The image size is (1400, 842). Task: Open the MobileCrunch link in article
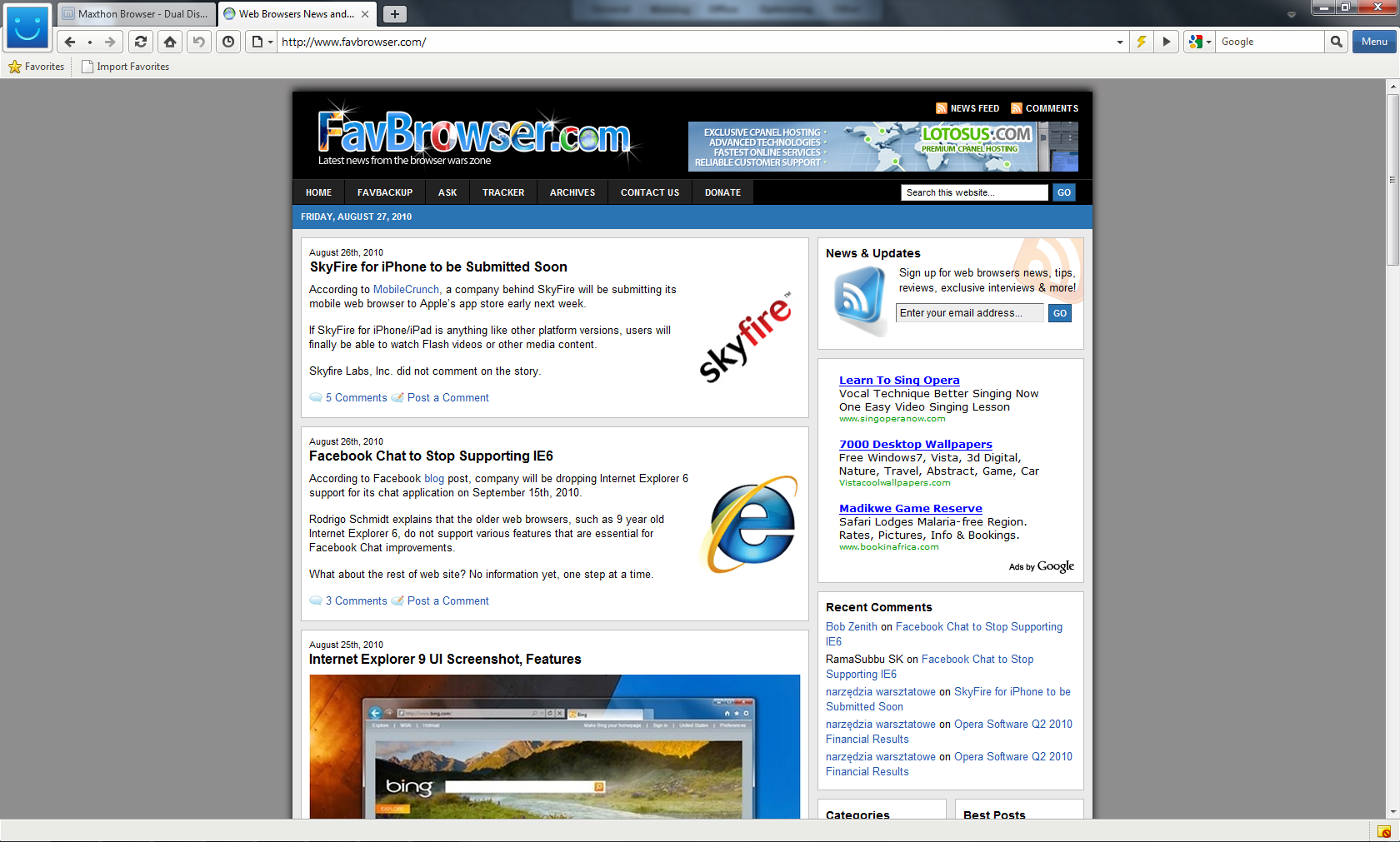click(x=406, y=290)
